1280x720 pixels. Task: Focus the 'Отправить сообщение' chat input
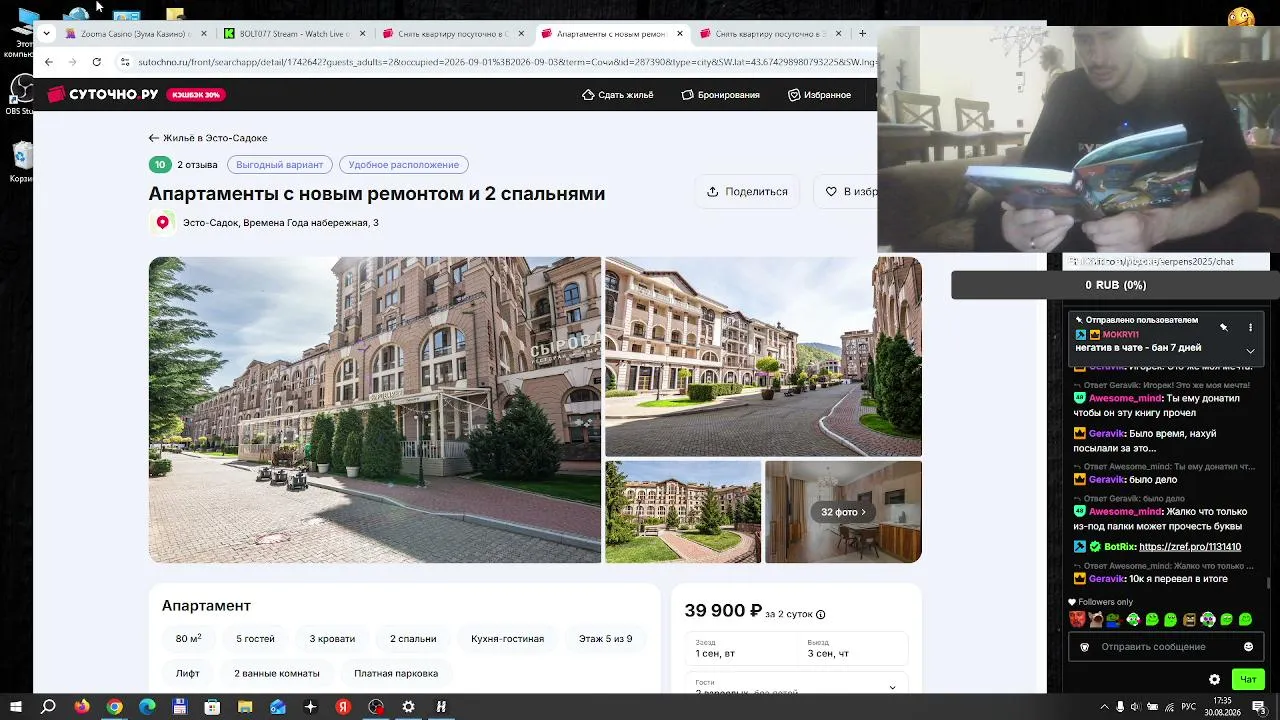pos(1164,647)
